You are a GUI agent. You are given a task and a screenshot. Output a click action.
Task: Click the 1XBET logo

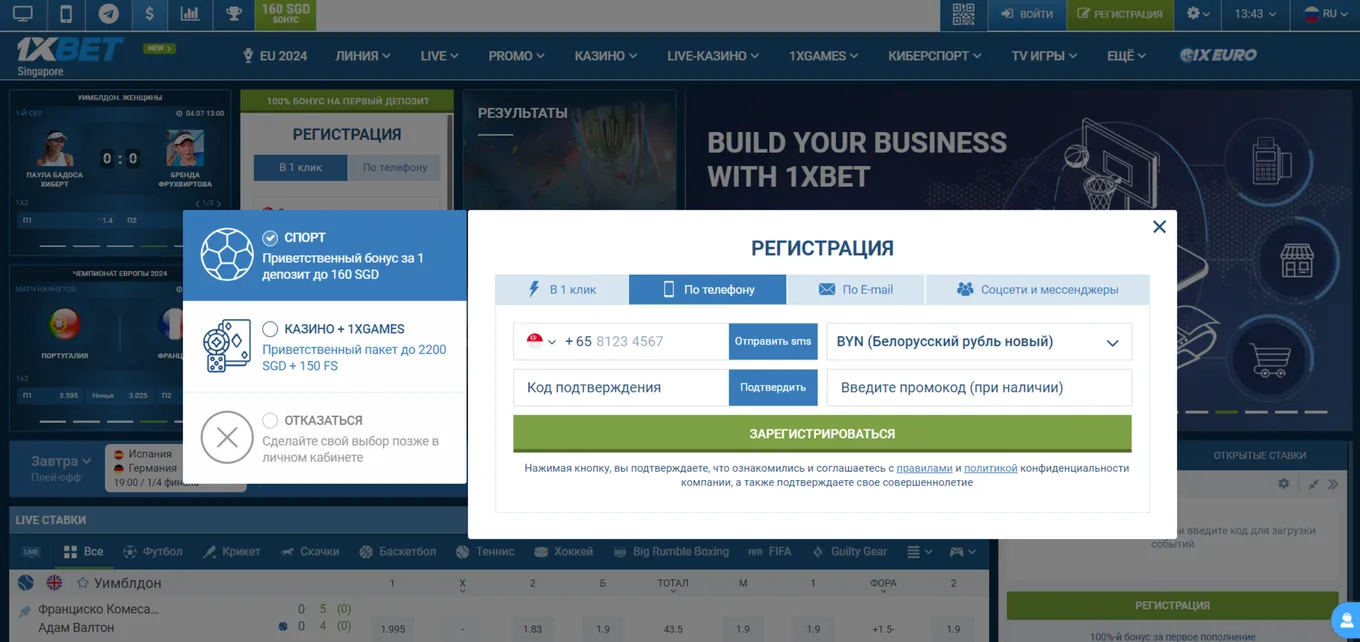pos(70,50)
